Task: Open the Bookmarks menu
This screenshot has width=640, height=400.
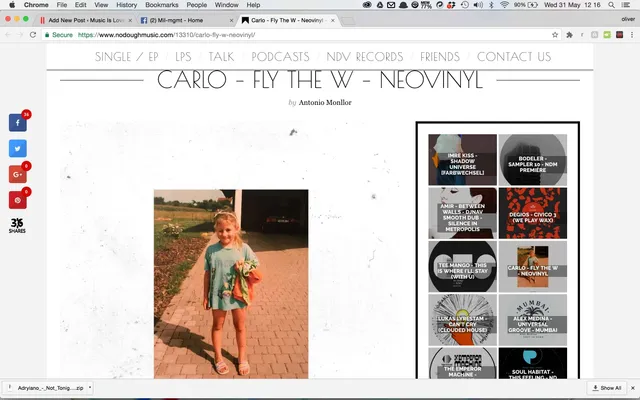Action: pos(162,5)
